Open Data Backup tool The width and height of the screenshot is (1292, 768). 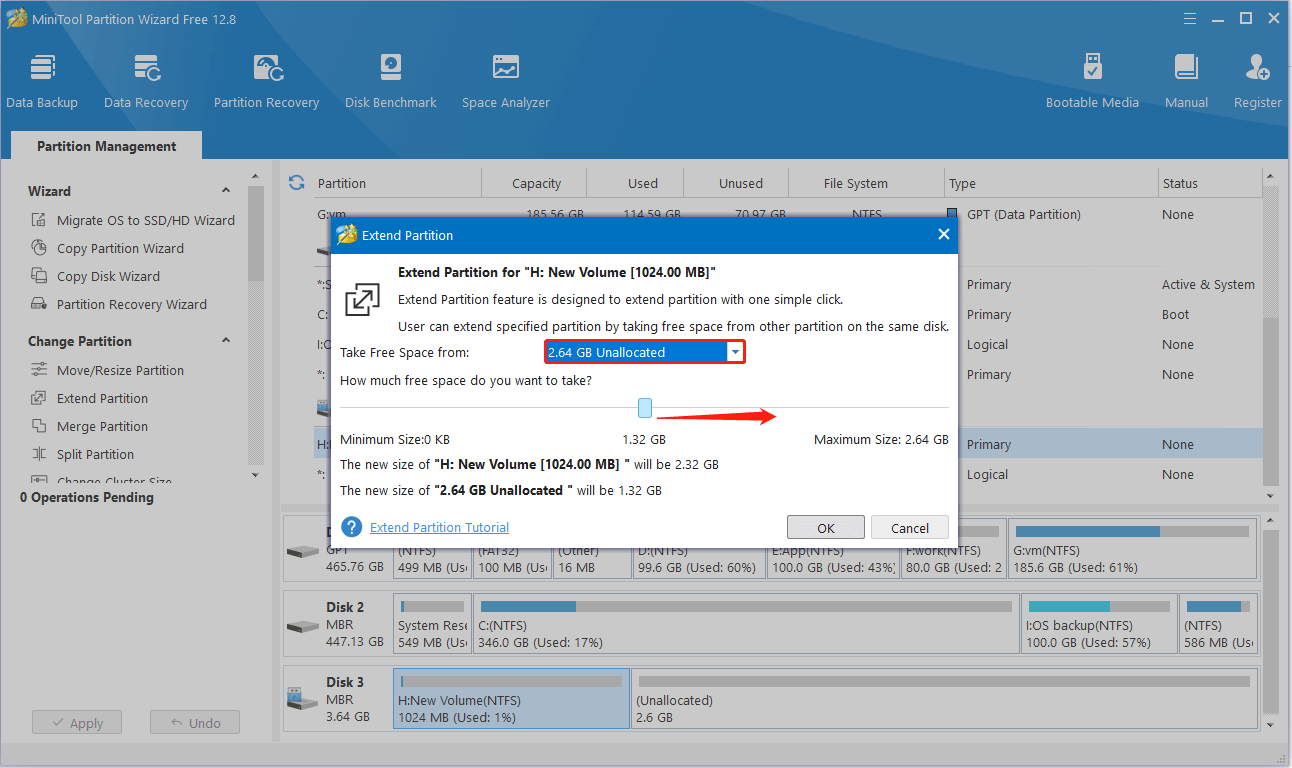click(x=42, y=82)
